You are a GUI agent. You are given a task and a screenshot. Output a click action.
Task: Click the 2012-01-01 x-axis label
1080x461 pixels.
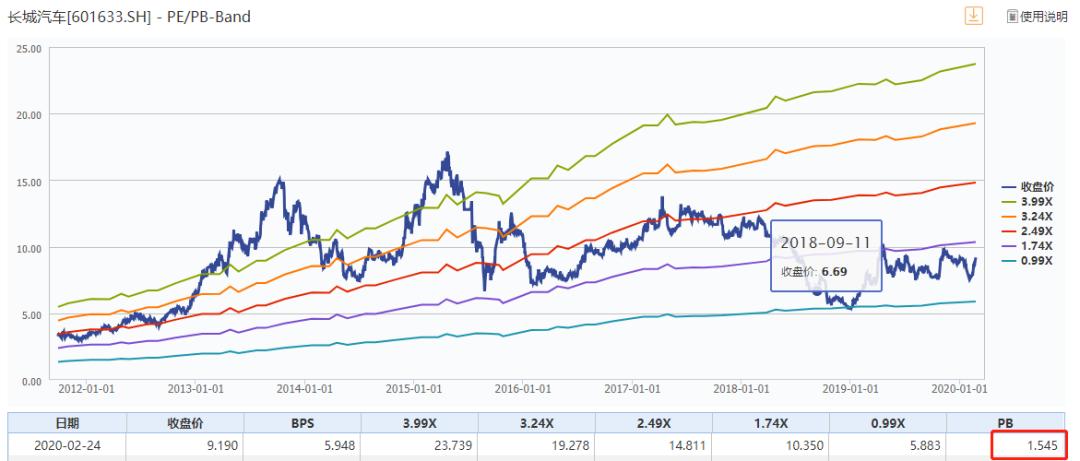[85, 388]
